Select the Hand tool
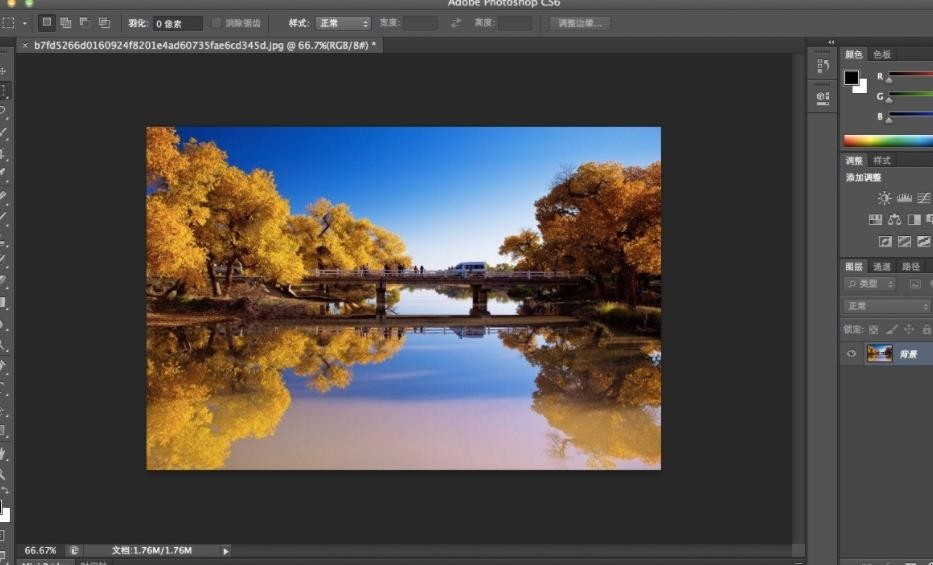 click(3, 454)
